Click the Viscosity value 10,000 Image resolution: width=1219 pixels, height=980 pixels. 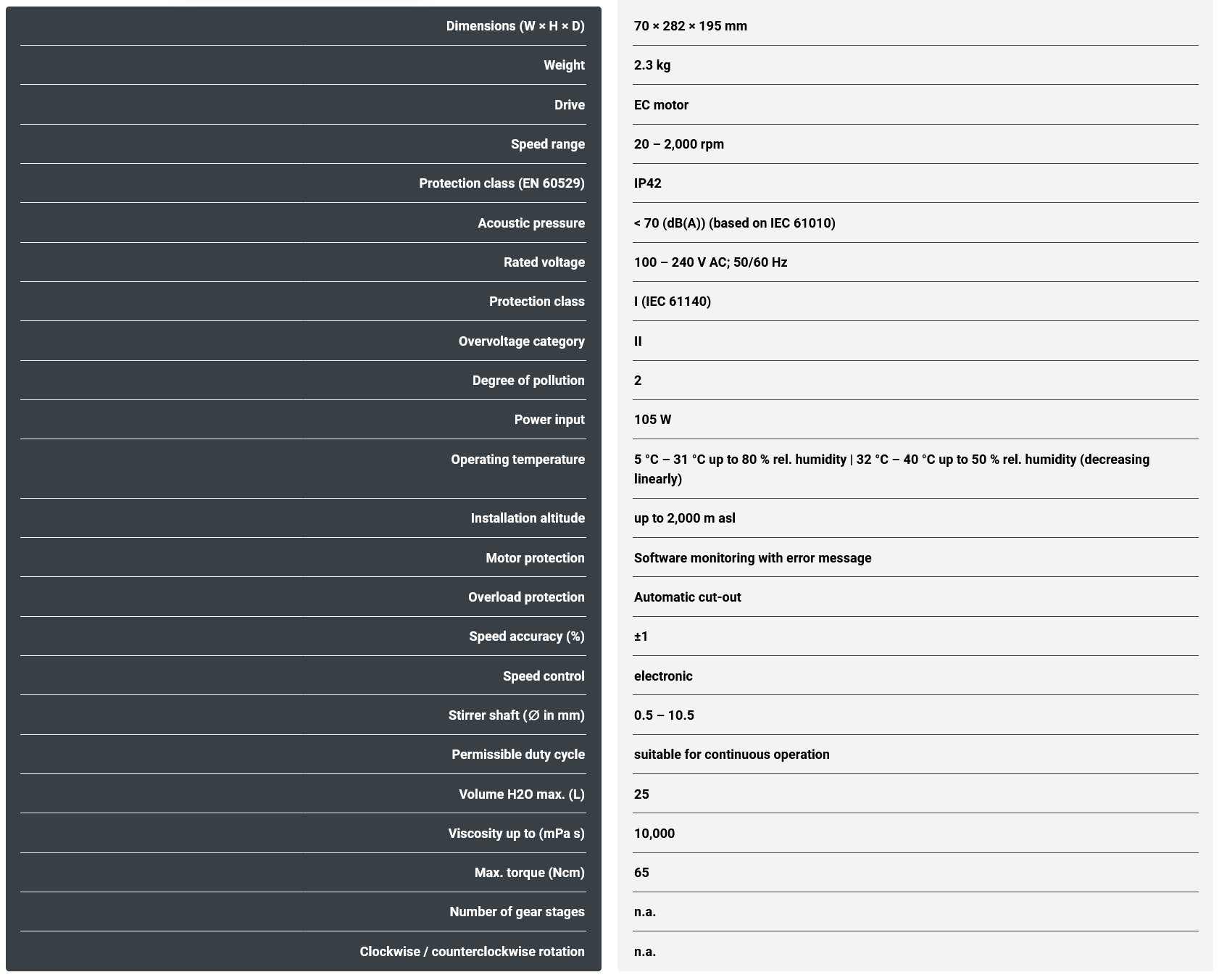coord(654,834)
